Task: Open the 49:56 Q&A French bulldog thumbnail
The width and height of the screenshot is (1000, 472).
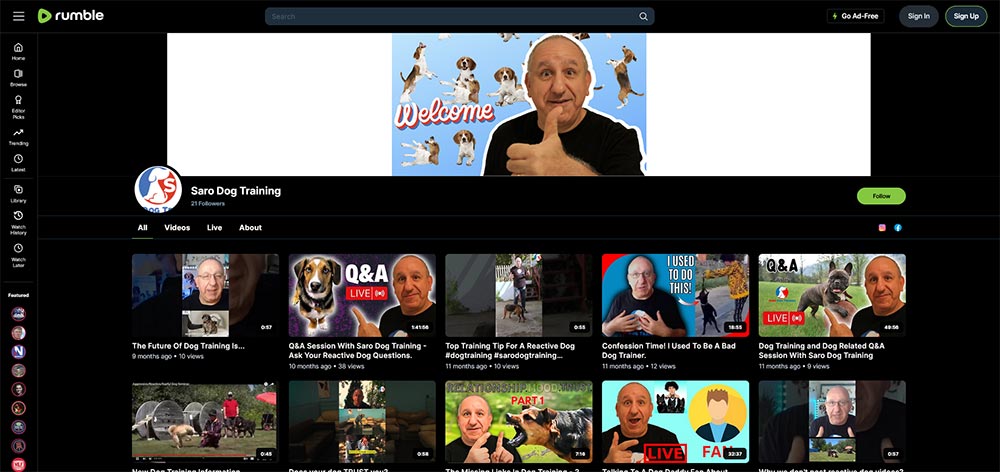Action: (x=832, y=295)
